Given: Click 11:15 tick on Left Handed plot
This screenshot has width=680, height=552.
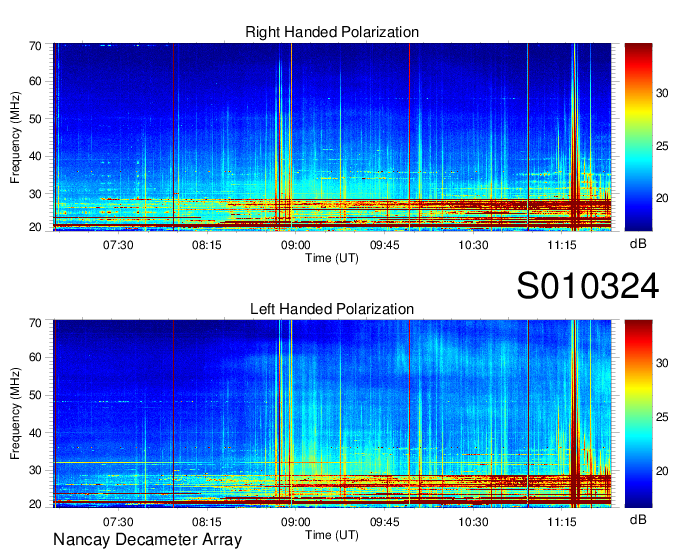Looking at the screenshot, I should (x=562, y=522).
